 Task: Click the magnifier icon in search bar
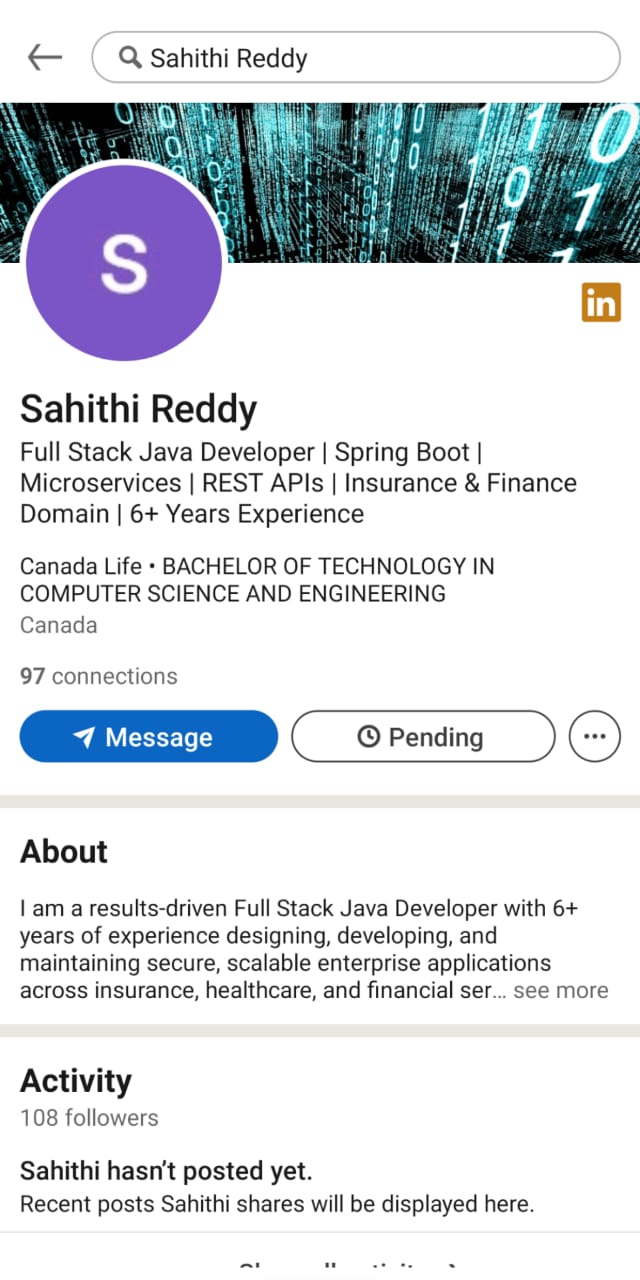pos(129,58)
